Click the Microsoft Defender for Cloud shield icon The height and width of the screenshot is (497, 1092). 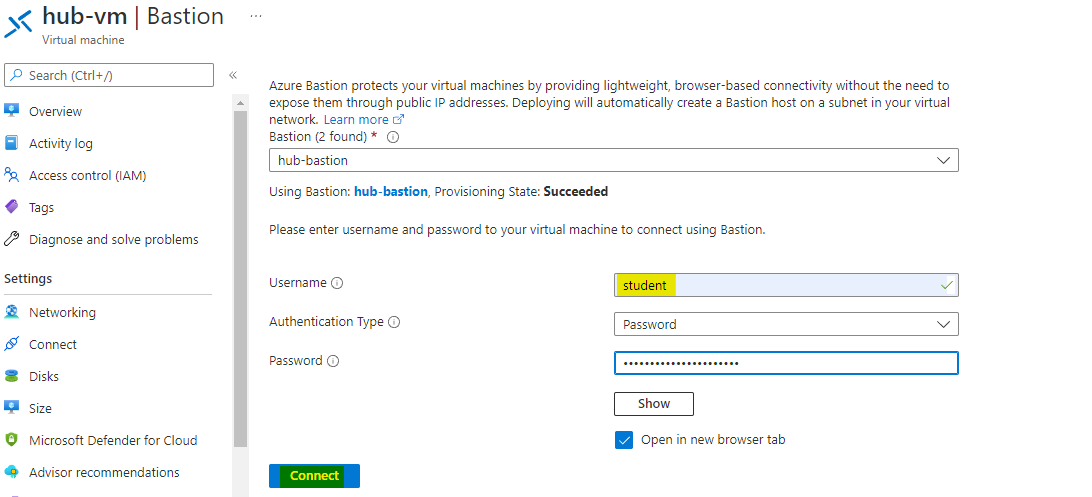(x=12, y=440)
